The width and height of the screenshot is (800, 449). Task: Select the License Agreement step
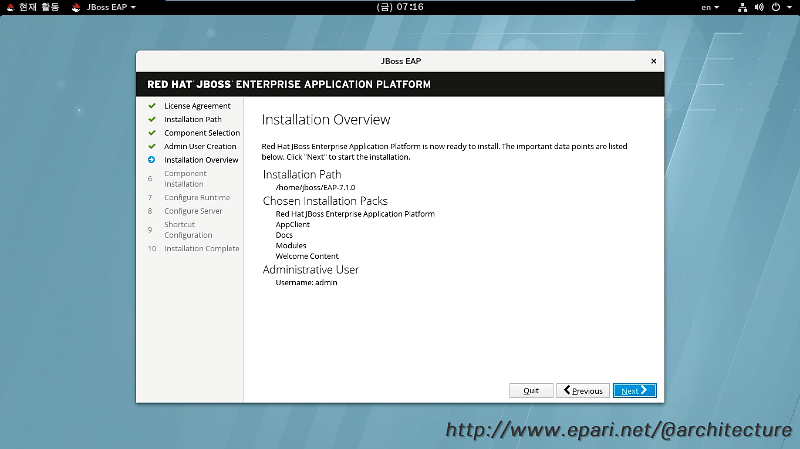(197, 106)
